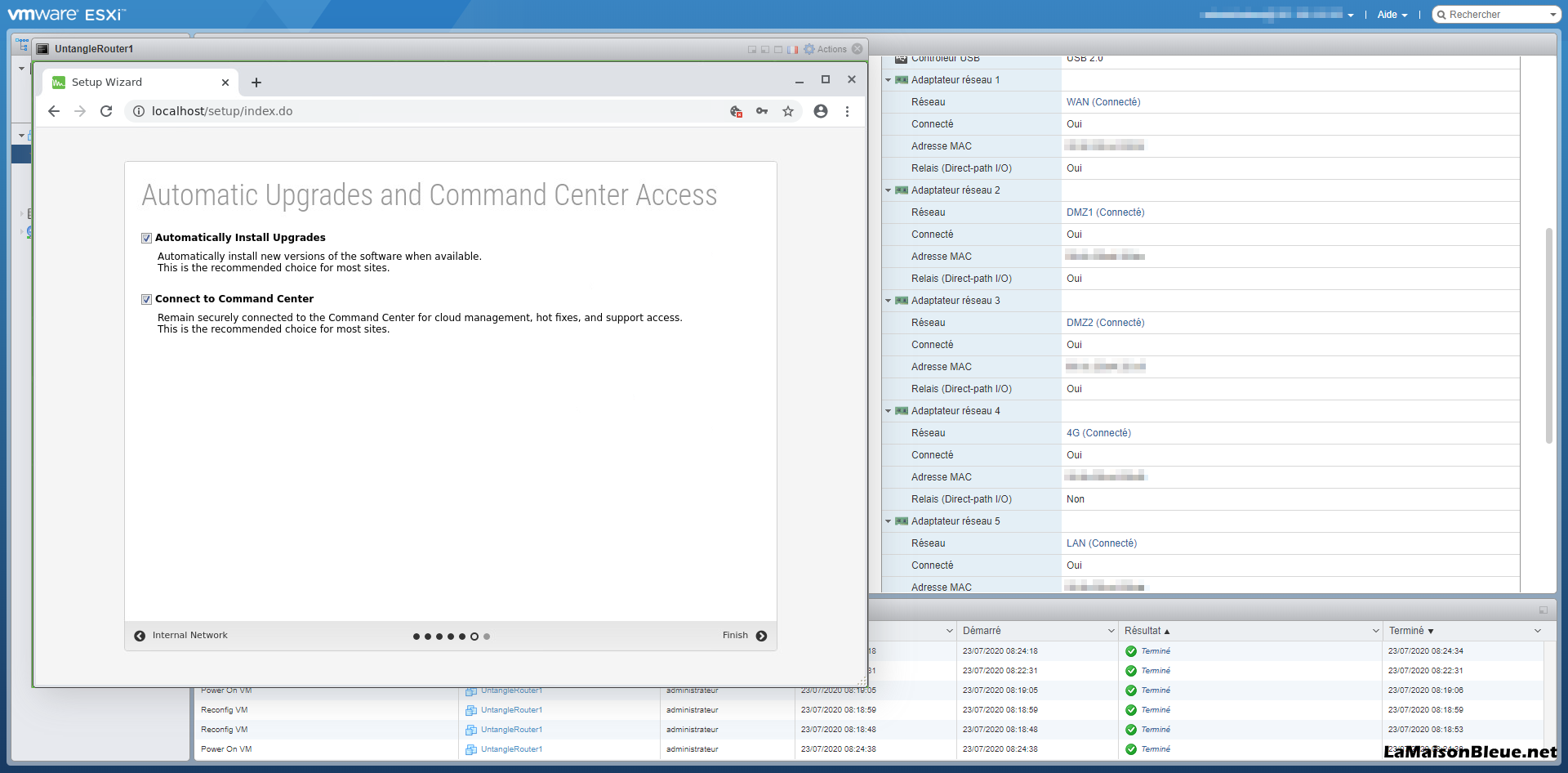Open a new browser tab
The width and height of the screenshot is (1568, 773).
256,83
